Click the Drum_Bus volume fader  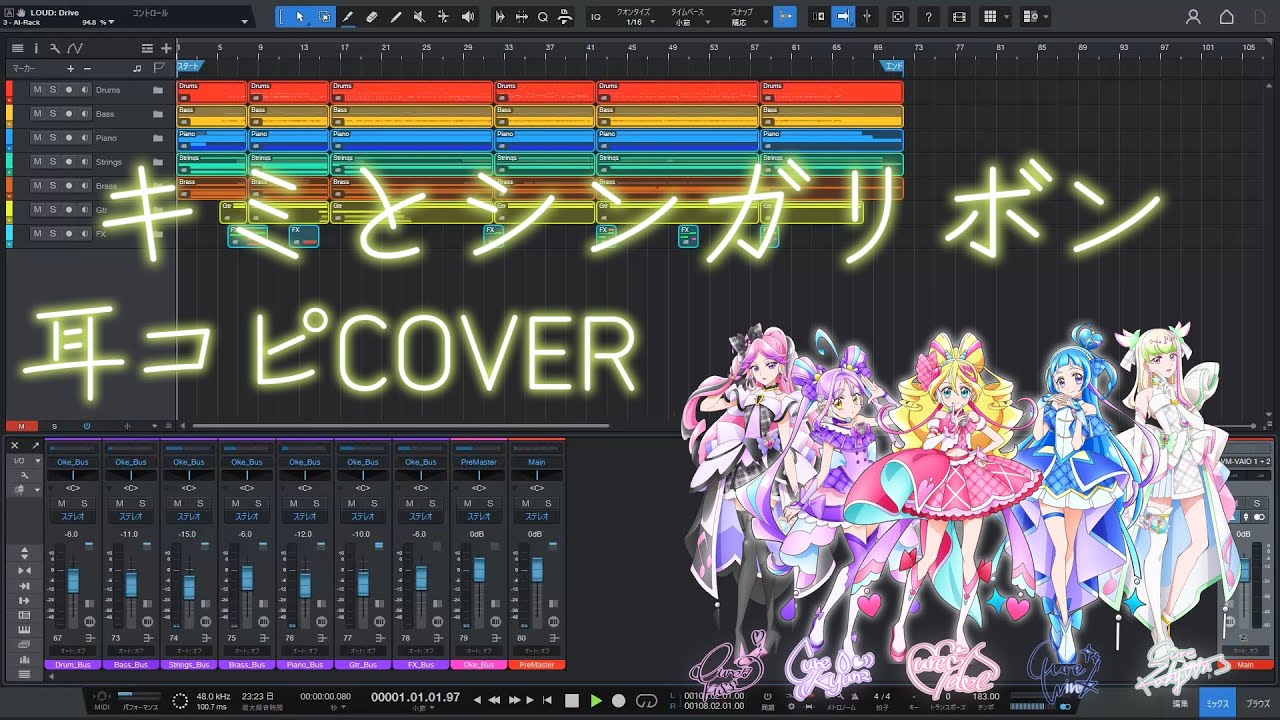tap(72, 580)
